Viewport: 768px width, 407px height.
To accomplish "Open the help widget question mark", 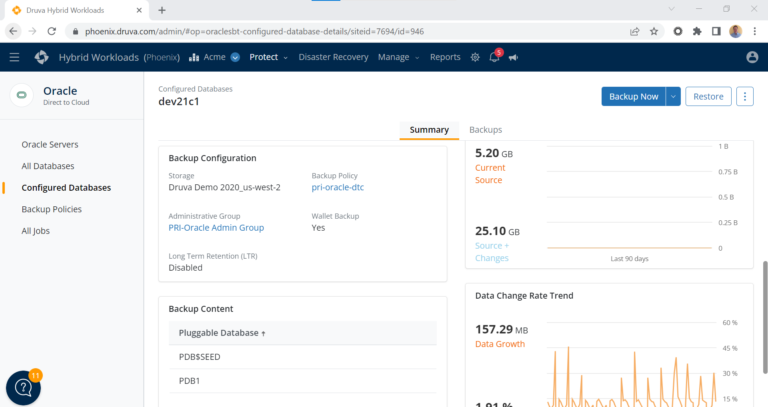I will pos(23,389).
